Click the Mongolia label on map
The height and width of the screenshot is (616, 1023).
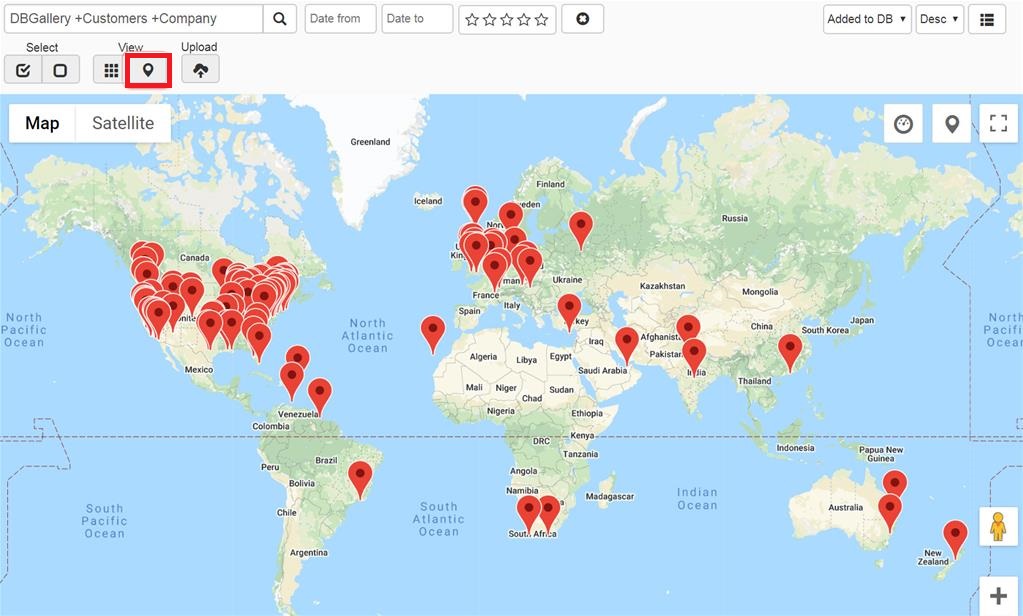click(x=759, y=292)
